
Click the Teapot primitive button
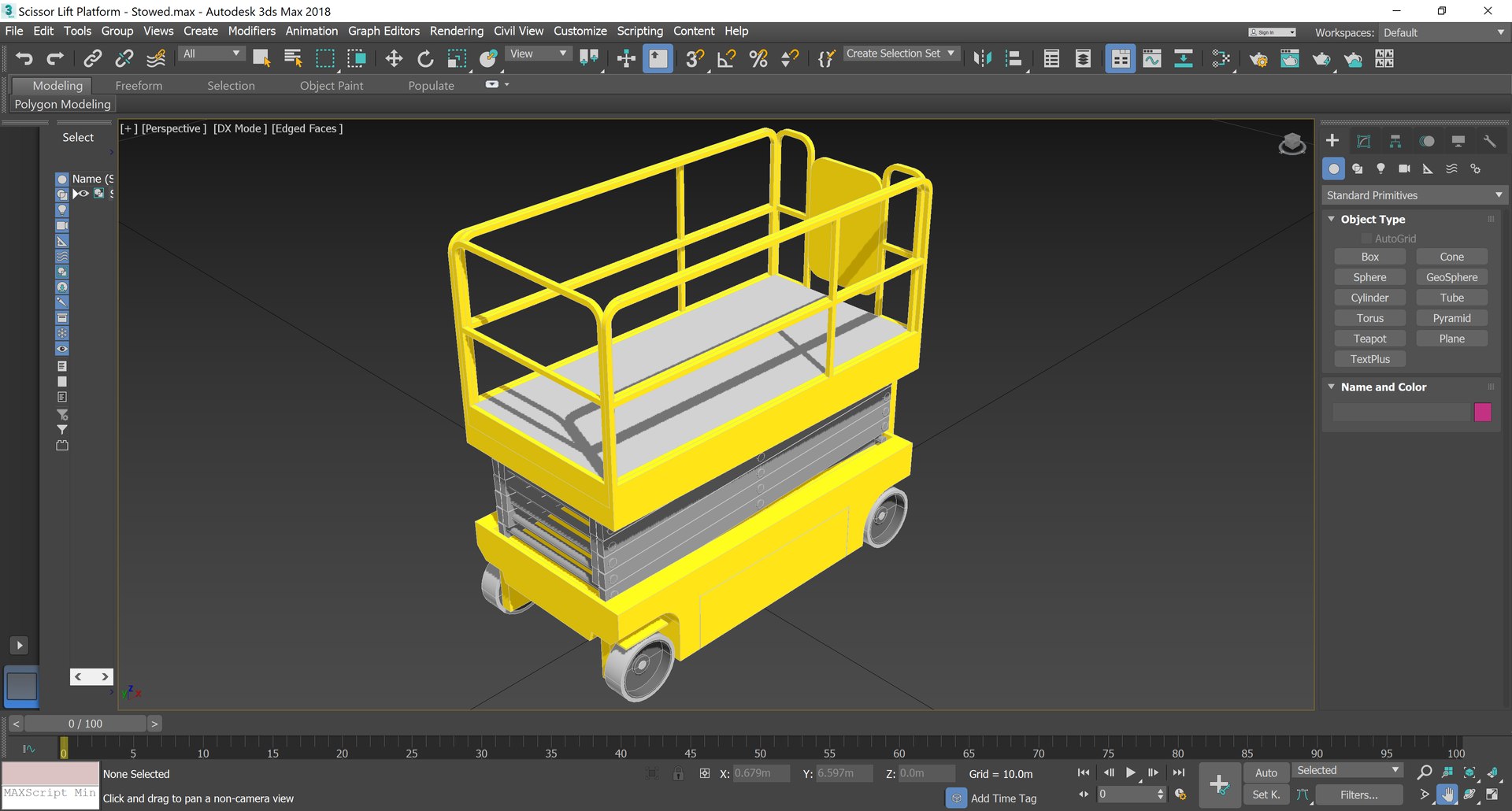[x=1369, y=339]
